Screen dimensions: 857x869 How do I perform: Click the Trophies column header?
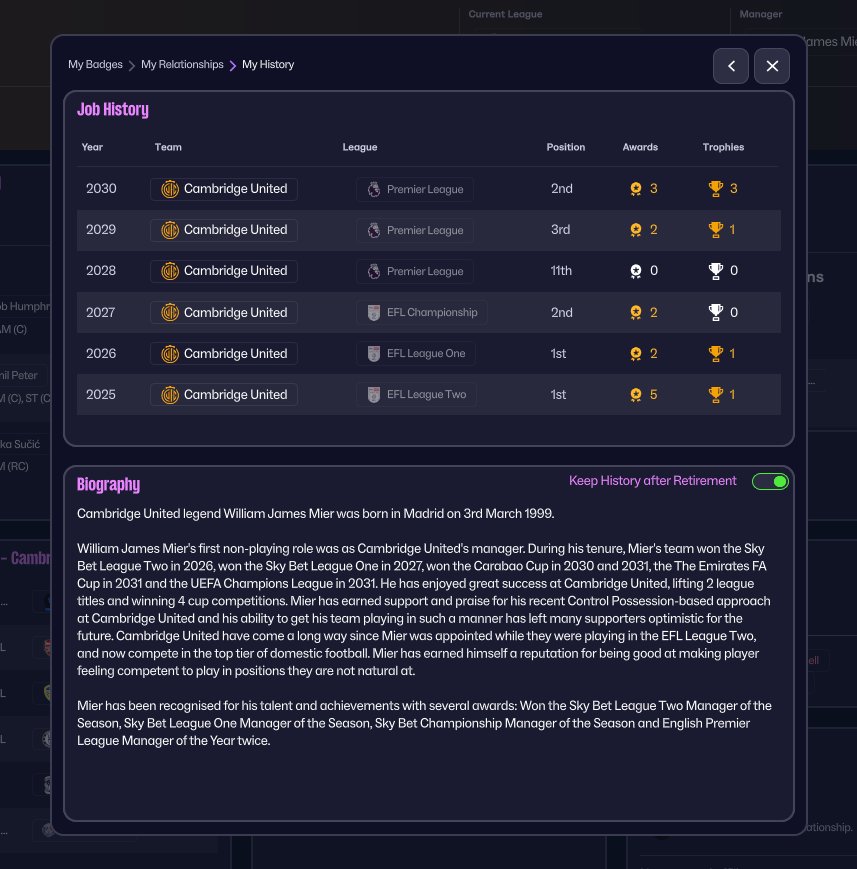pos(723,147)
